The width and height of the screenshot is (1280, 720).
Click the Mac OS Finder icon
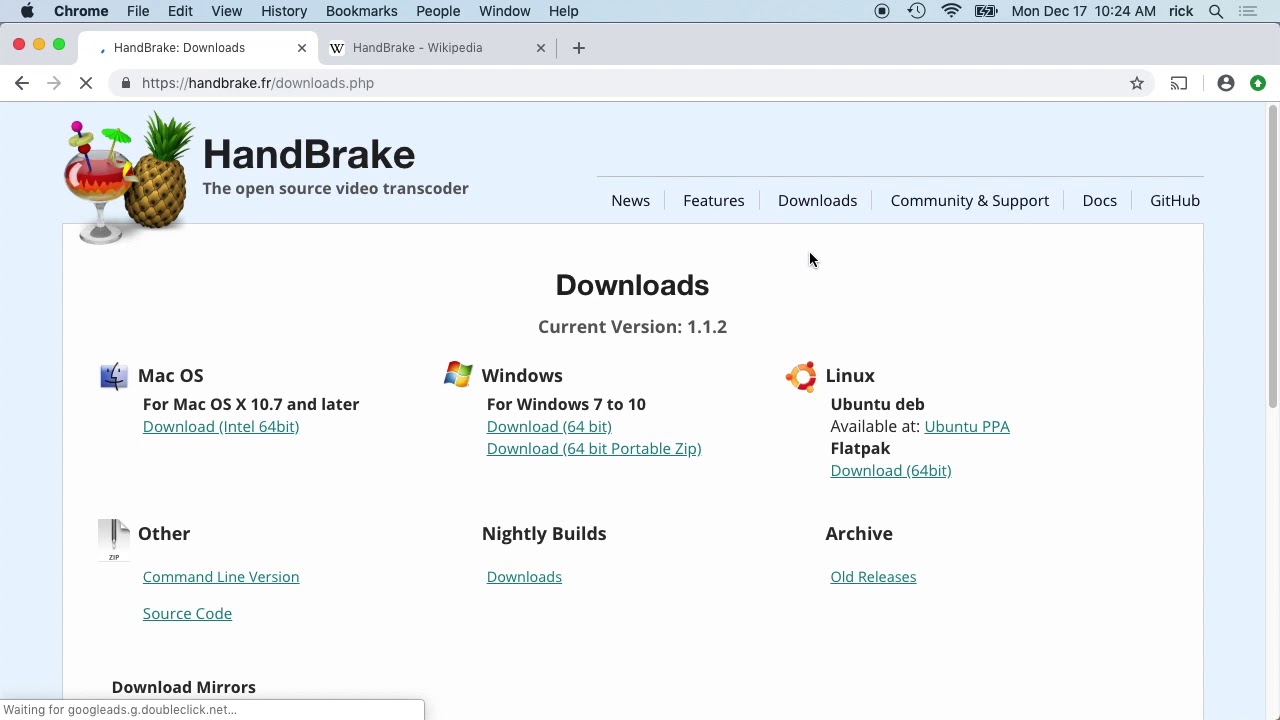tap(114, 376)
